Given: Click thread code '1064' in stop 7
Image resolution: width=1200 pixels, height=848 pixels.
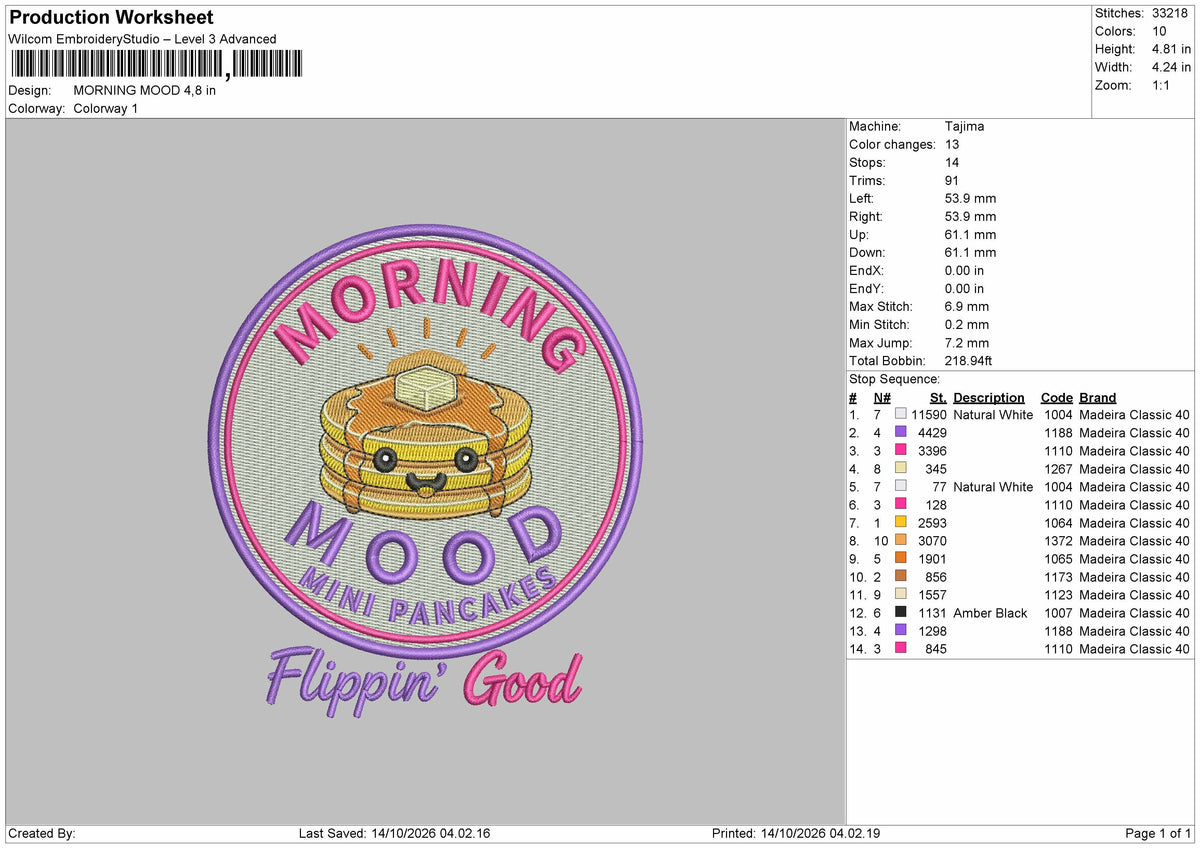Looking at the screenshot, I should tap(1058, 523).
